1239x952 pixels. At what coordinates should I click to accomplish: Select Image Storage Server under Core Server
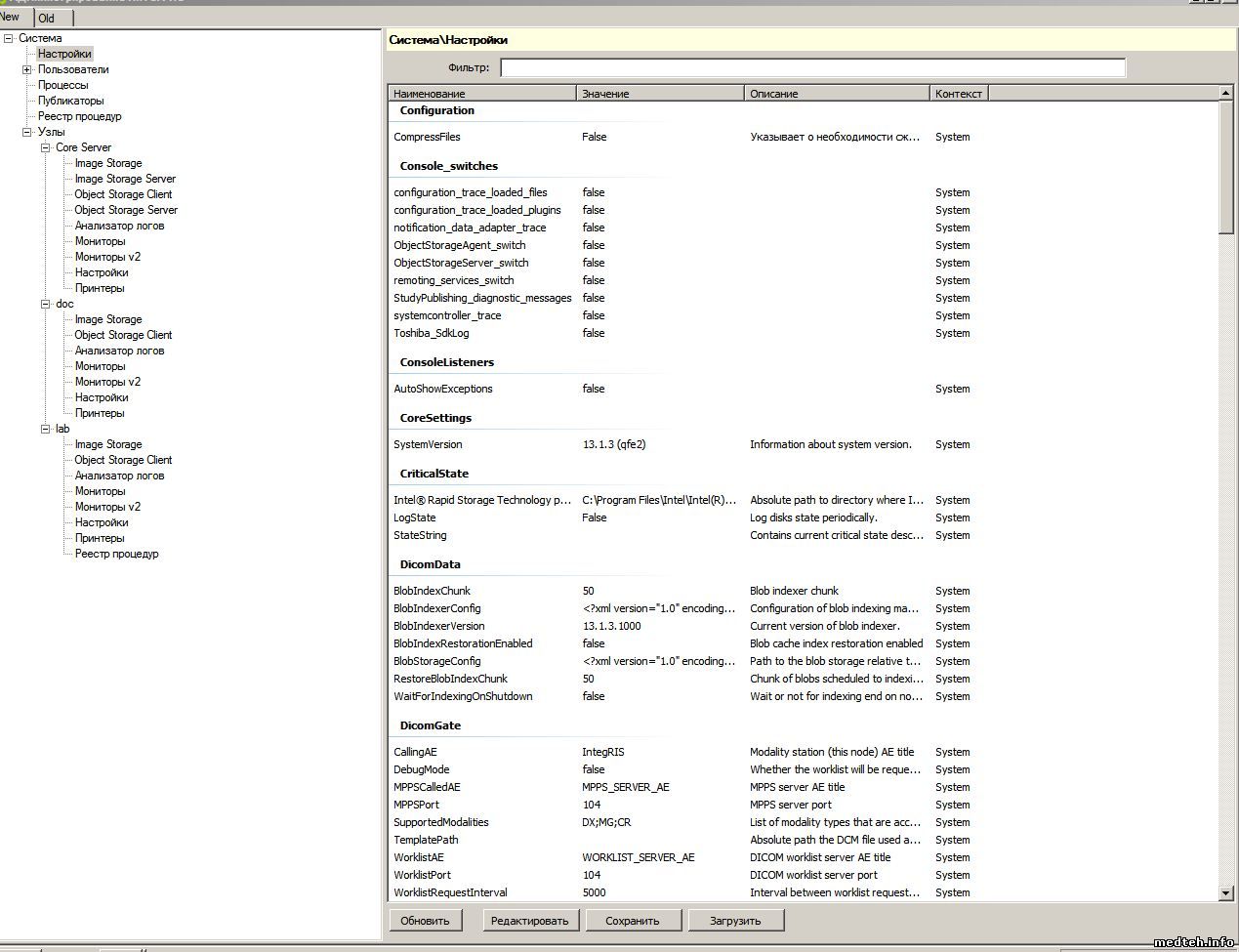click(125, 179)
